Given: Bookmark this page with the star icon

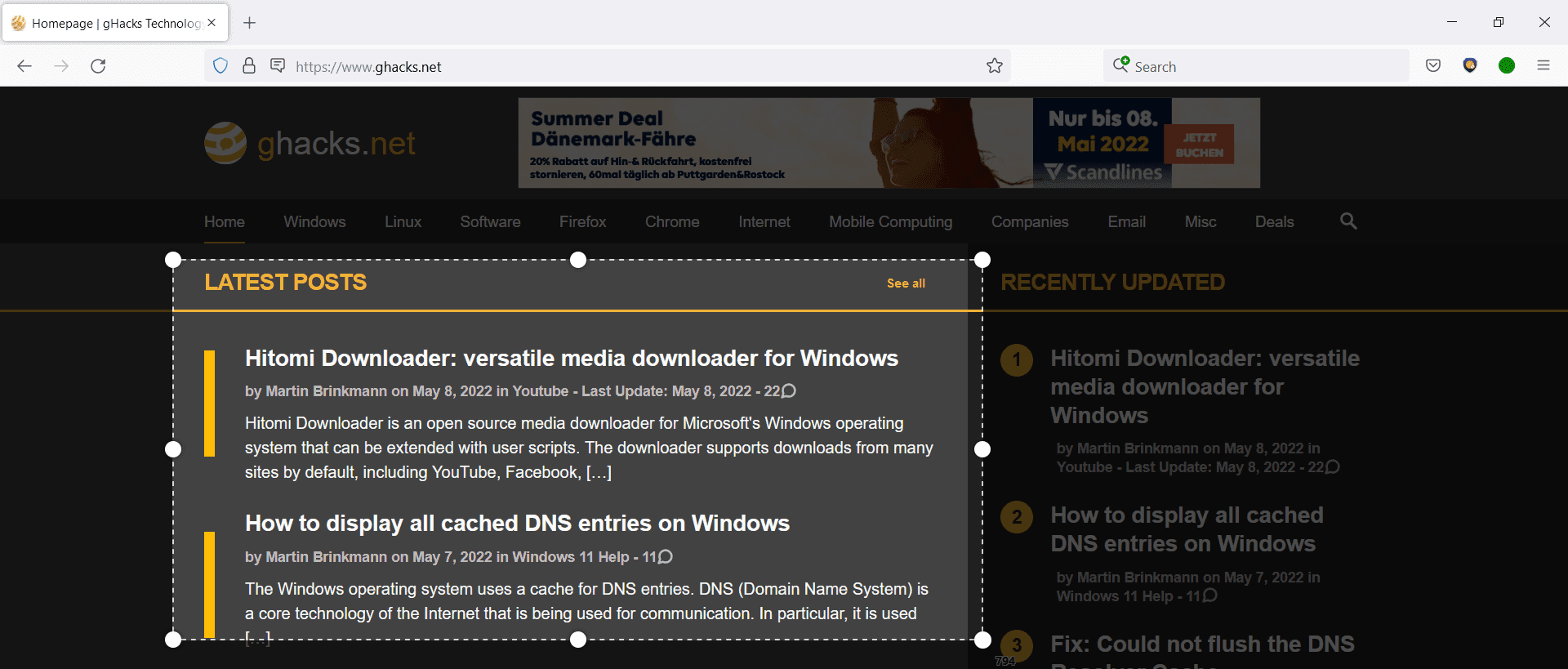Looking at the screenshot, I should pos(994,66).
